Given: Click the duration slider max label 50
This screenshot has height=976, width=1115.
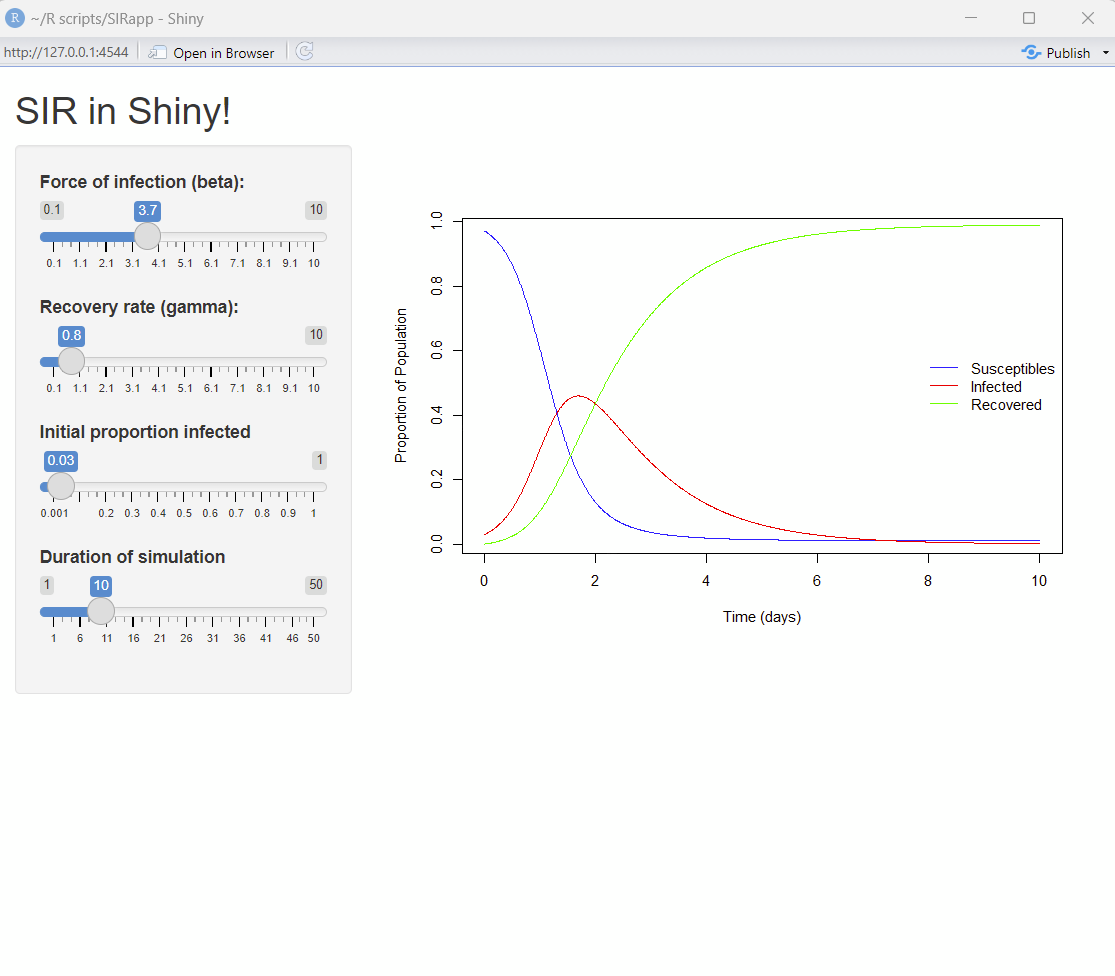Looking at the screenshot, I should [316, 585].
